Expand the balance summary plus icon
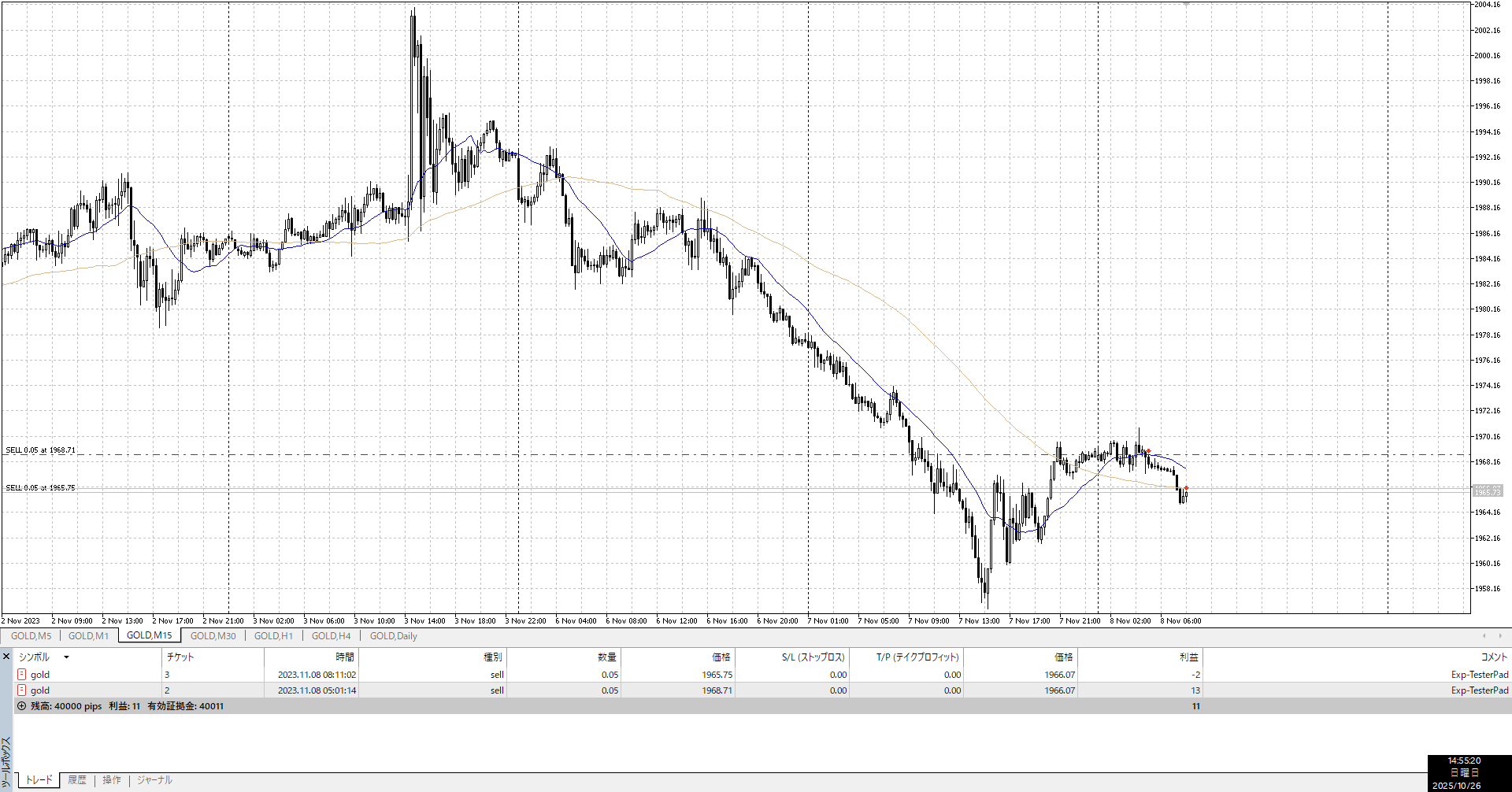1512x792 pixels. (x=22, y=706)
